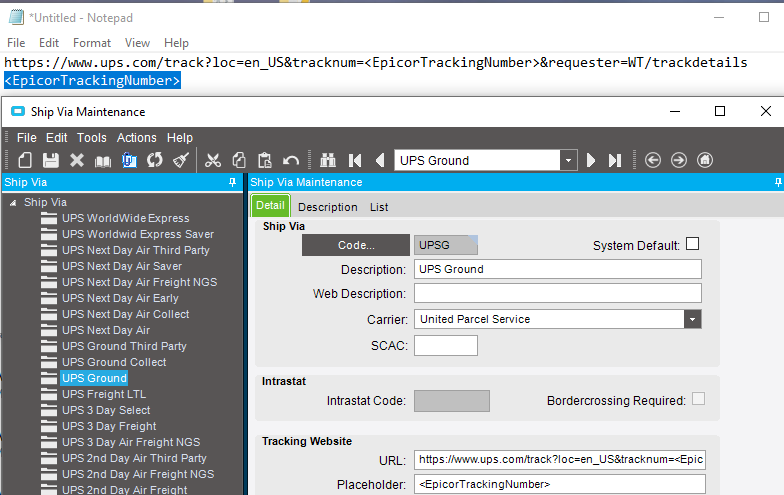Screen dimensions: 784x495
Task: Open the File menu in Ship Via Maintenance
Action: pos(26,138)
